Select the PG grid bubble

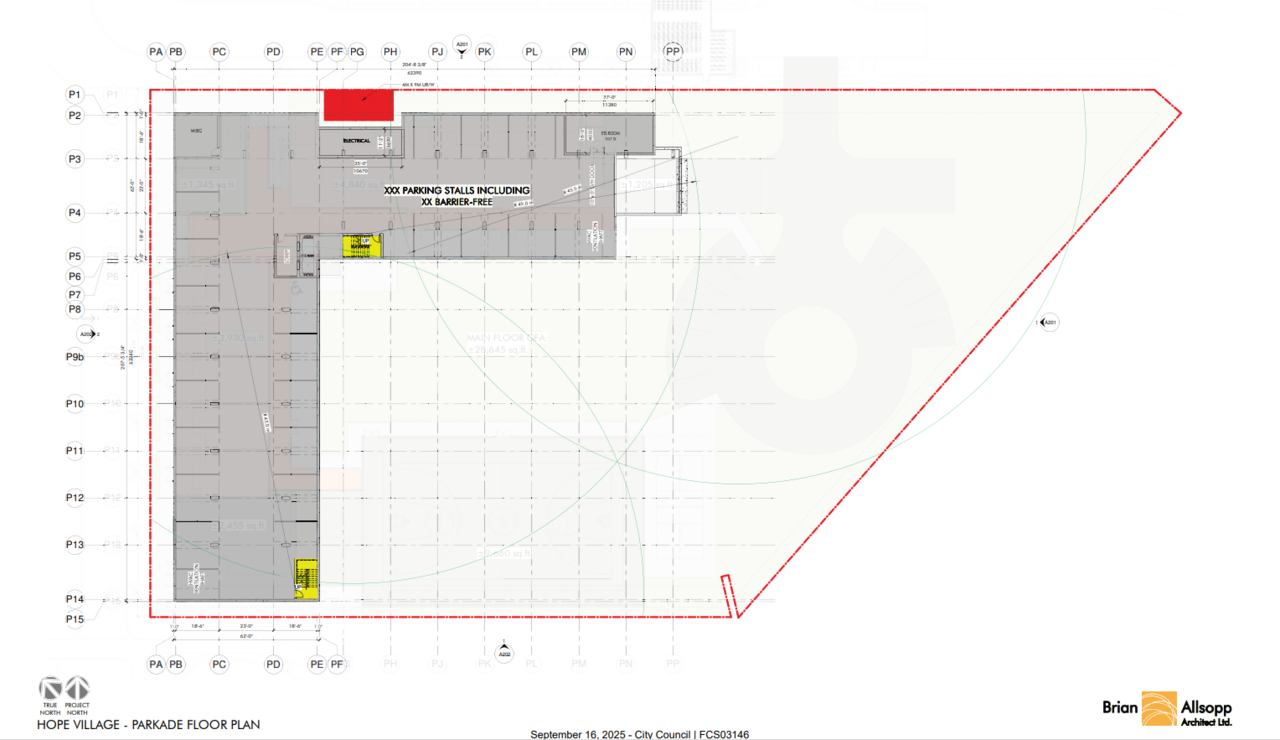tap(357, 51)
